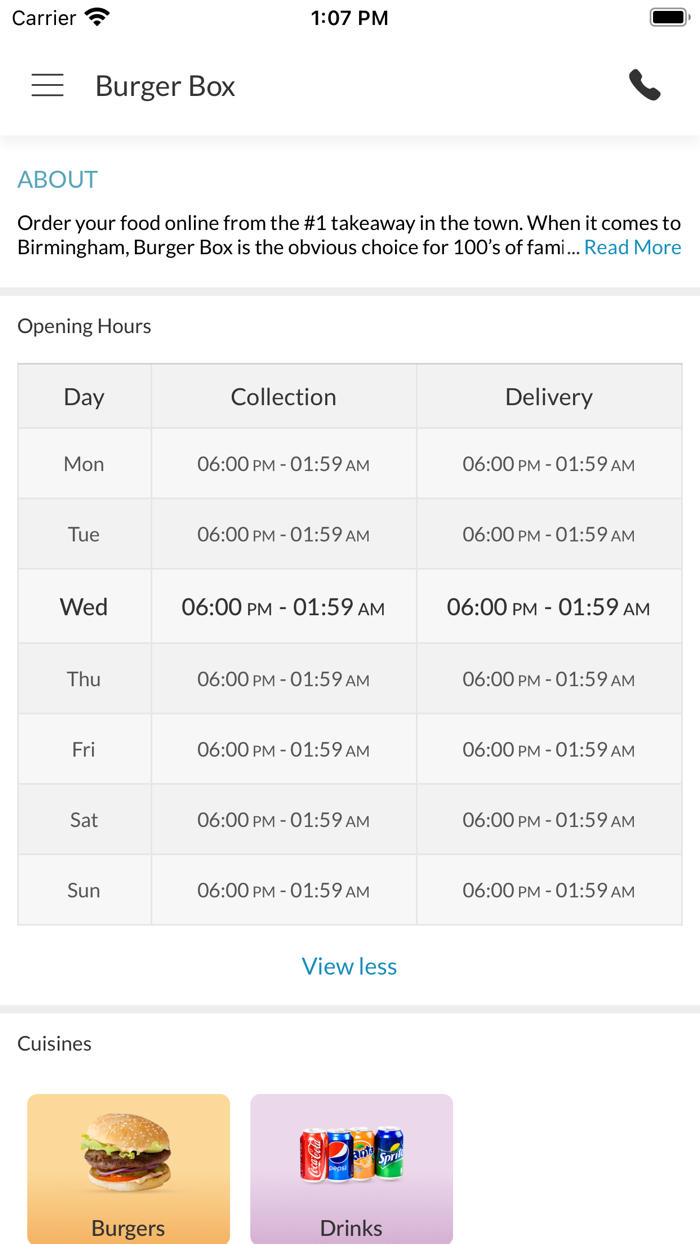The height and width of the screenshot is (1244, 700).
Task: Open the hamburger navigation menu
Action: (x=47, y=86)
